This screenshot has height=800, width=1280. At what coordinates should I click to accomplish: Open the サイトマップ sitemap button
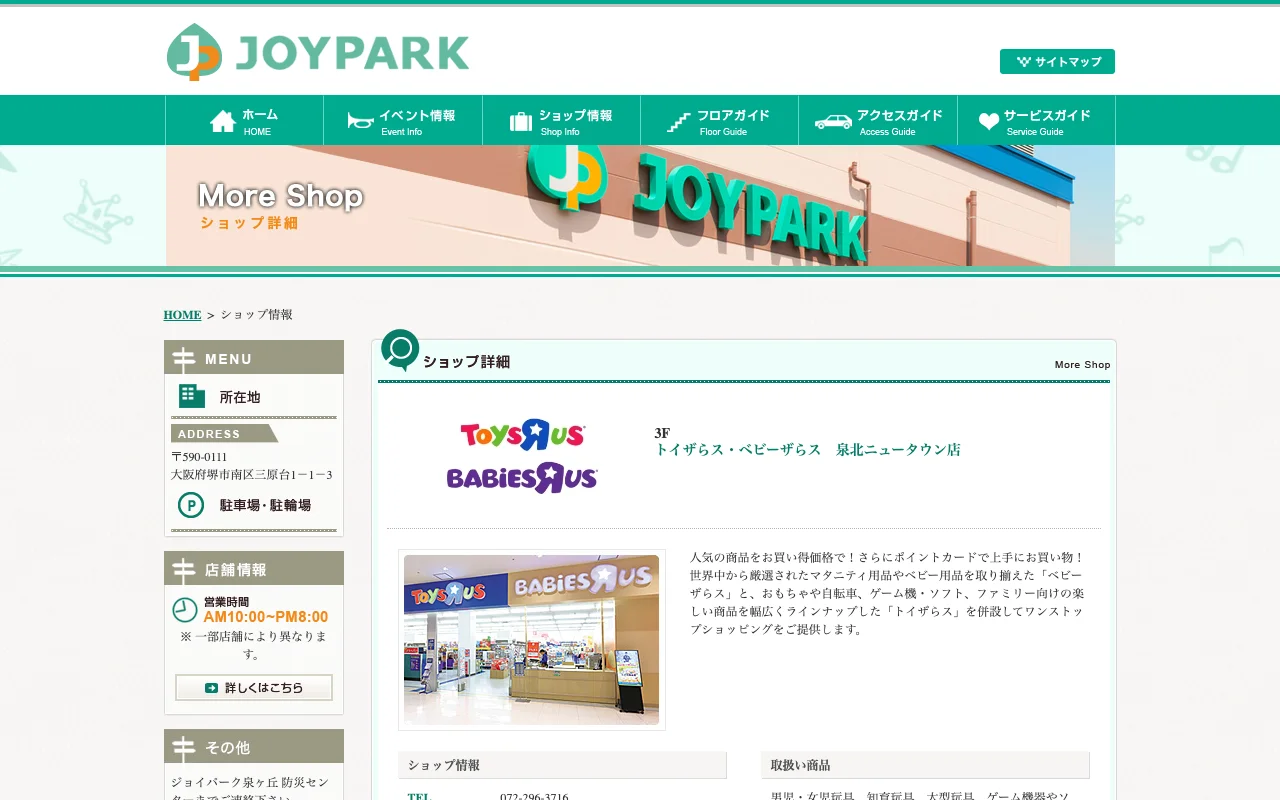pos(1057,61)
